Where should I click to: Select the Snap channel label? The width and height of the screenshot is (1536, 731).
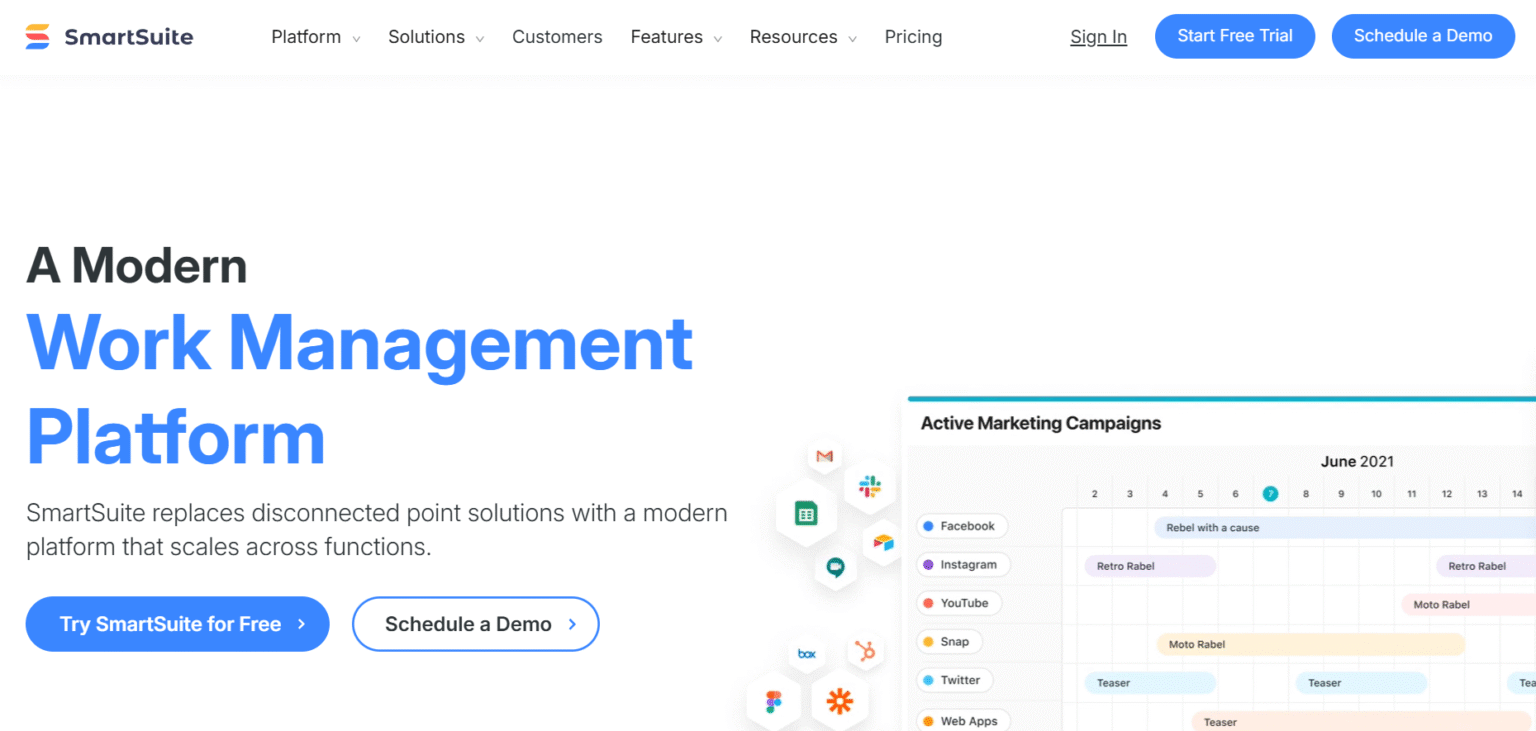[x=948, y=642]
